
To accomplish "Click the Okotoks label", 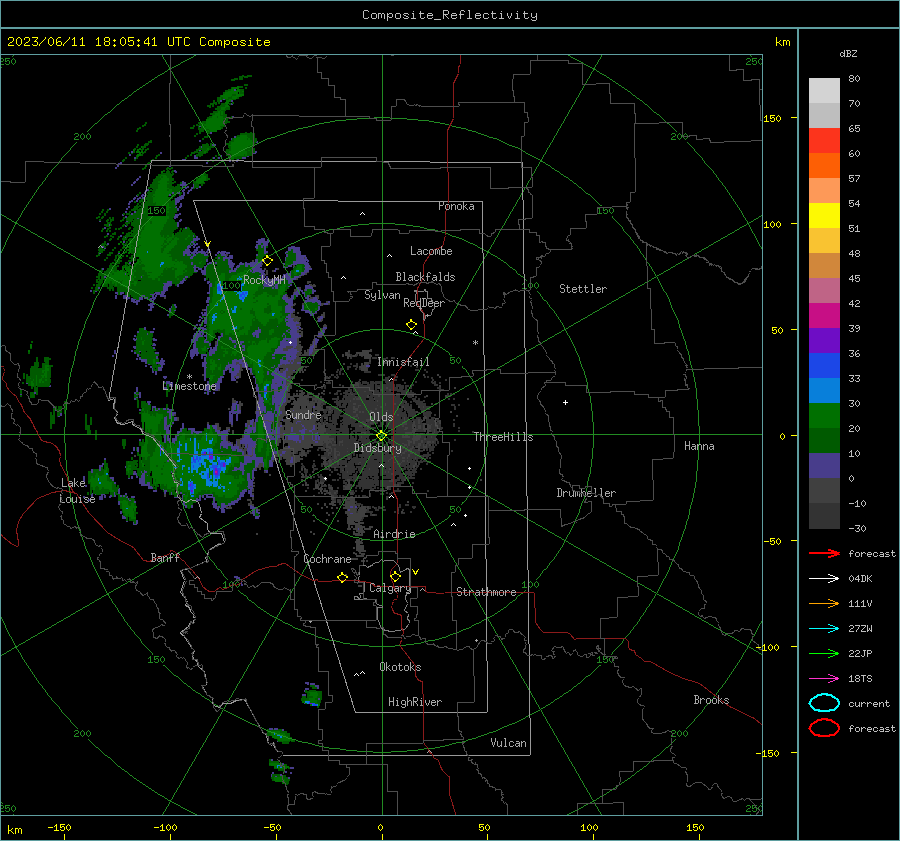I will 400,667.
